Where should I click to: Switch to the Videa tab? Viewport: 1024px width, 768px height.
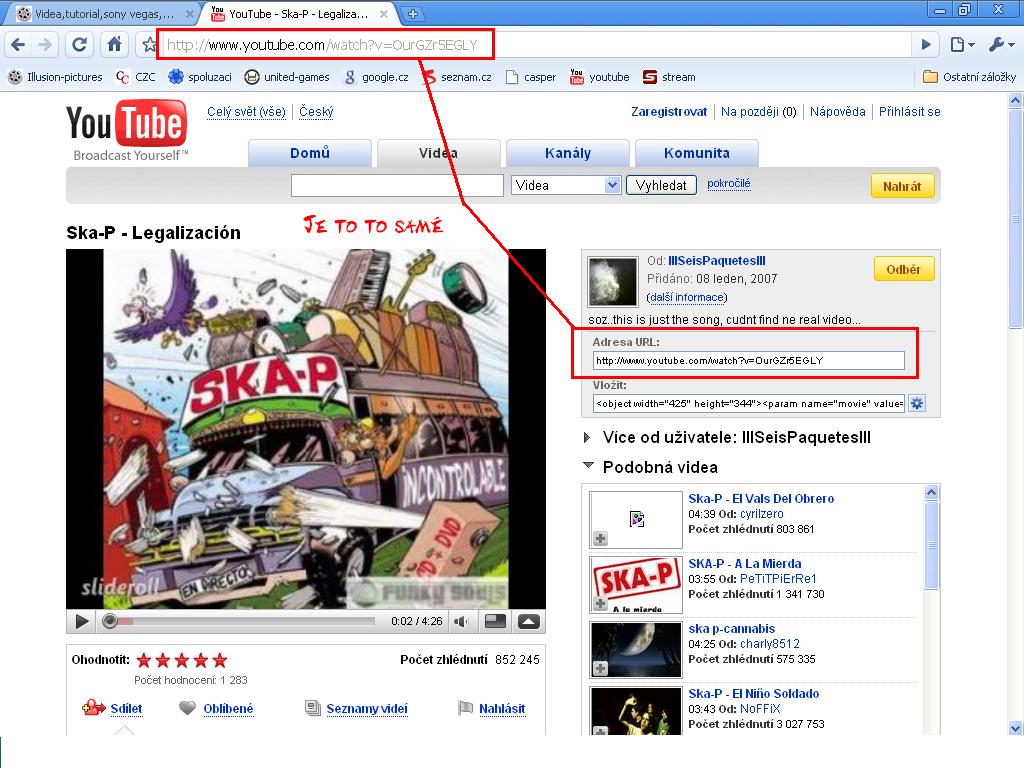(438, 153)
